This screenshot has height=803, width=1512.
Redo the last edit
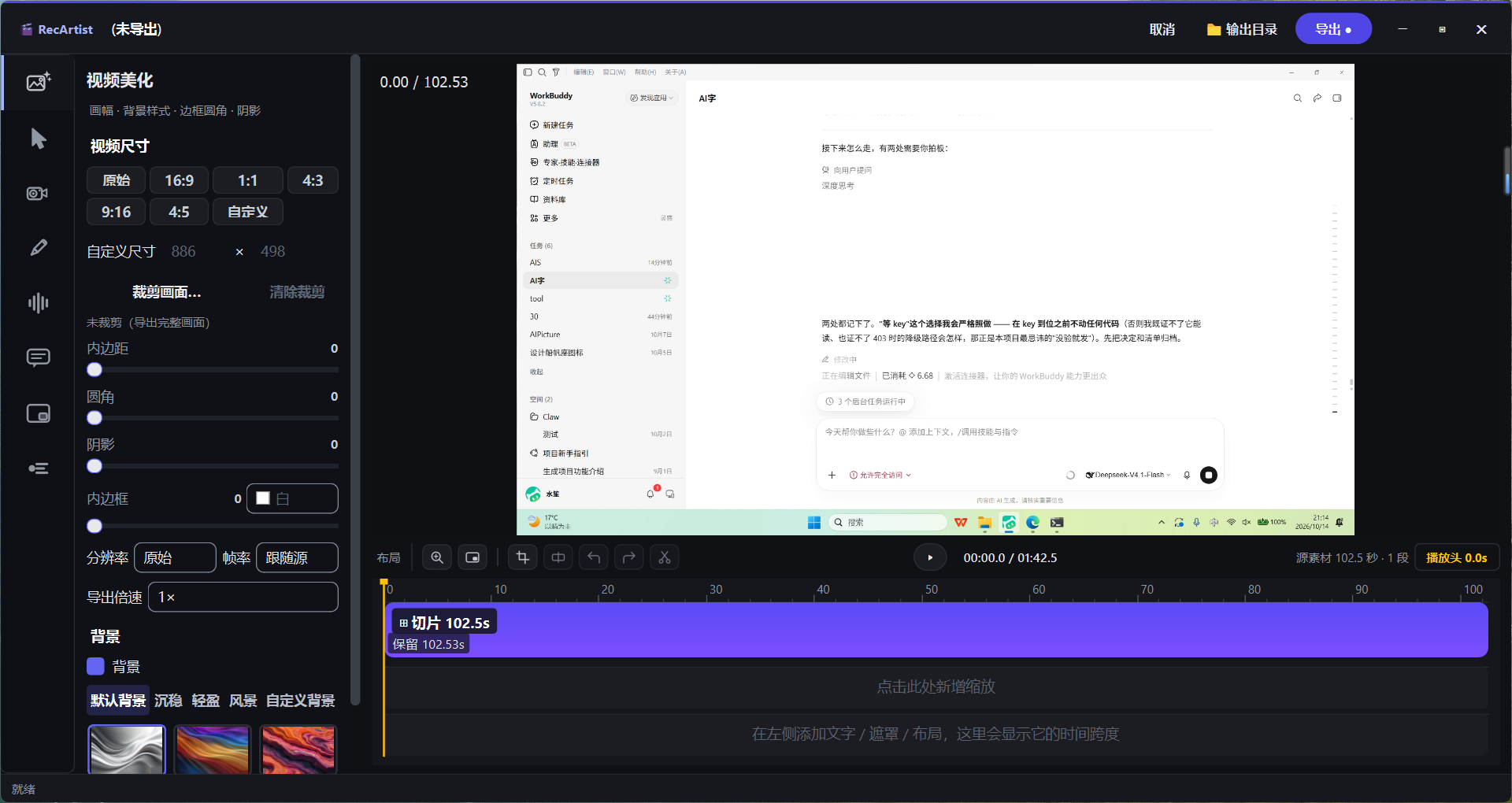click(x=629, y=557)
